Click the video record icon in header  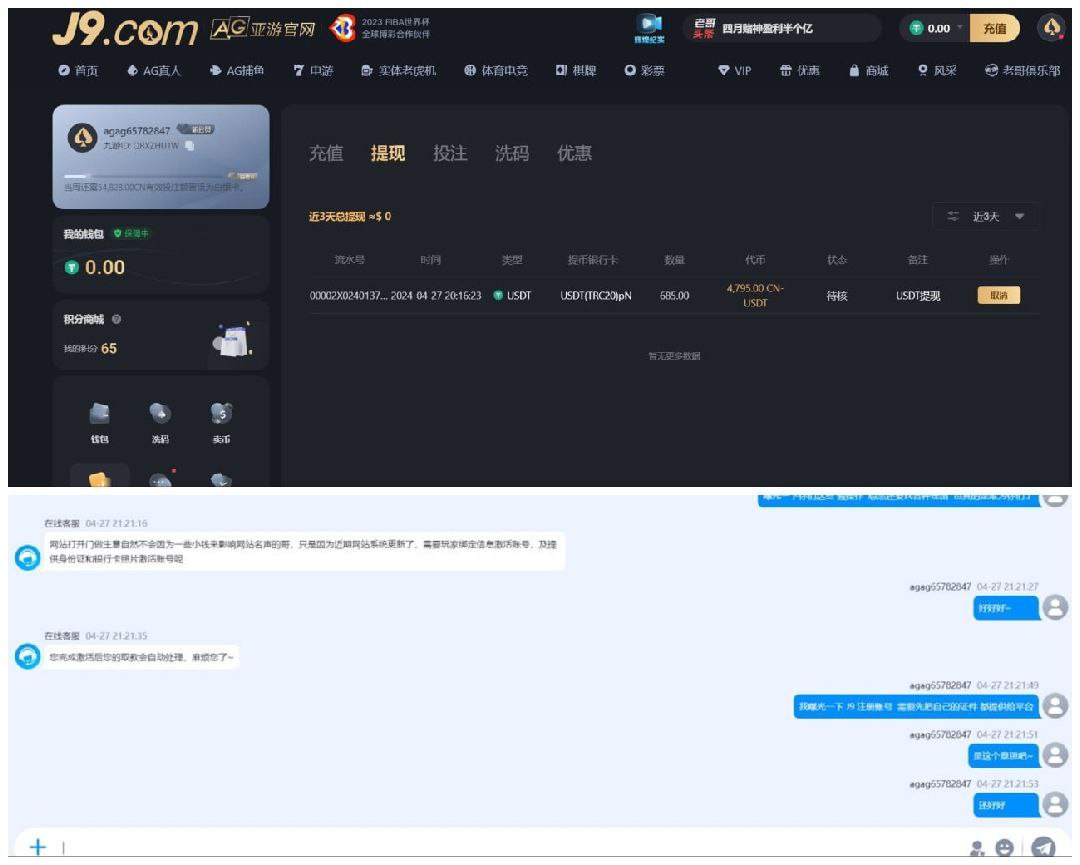point(649,25)
